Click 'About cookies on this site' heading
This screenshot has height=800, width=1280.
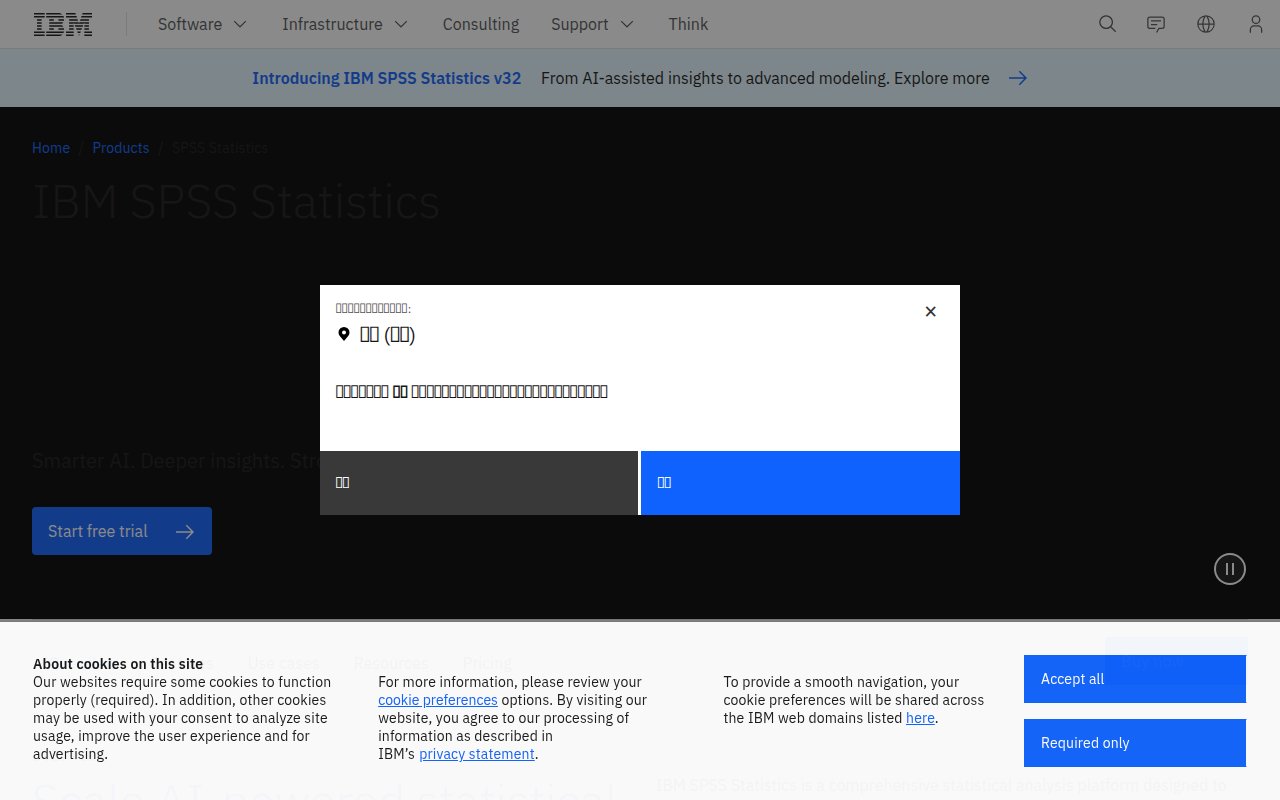point(118,664)
